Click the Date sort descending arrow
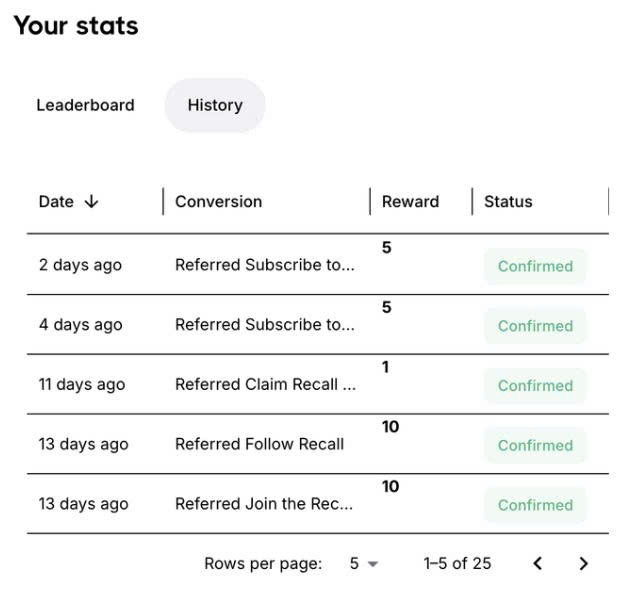The image size is (639, 593). click(91, 201)
